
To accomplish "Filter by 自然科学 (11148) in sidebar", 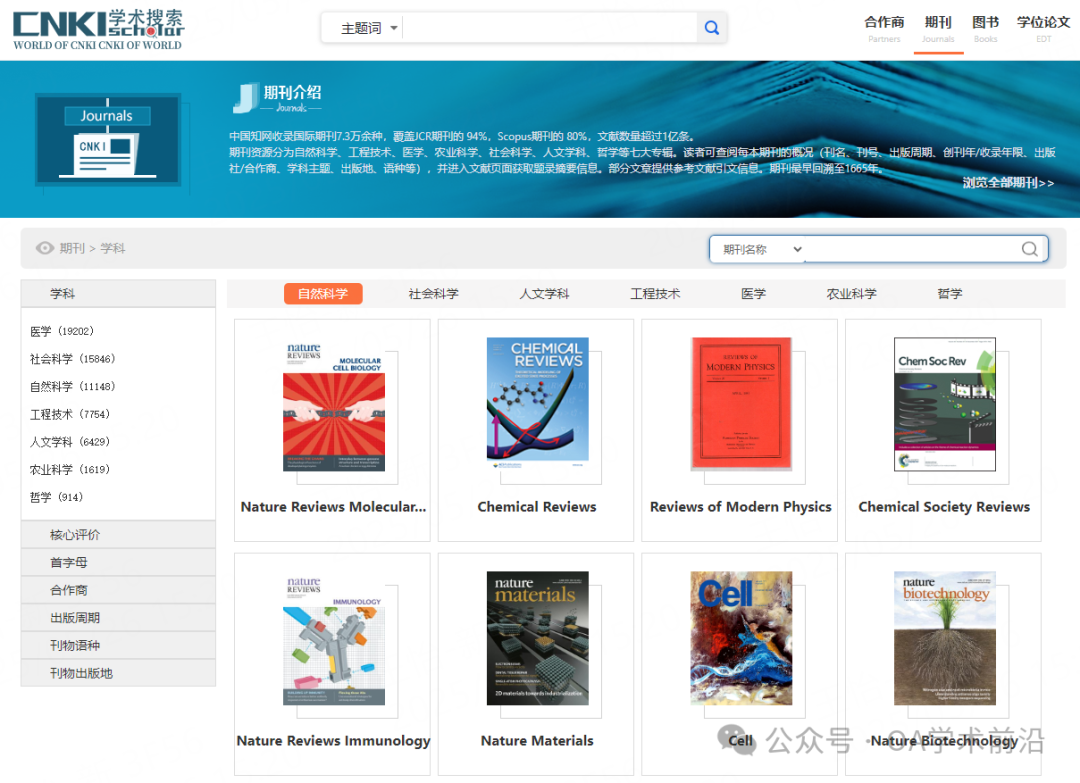I will pyautogui.click(x=72, y=386).
